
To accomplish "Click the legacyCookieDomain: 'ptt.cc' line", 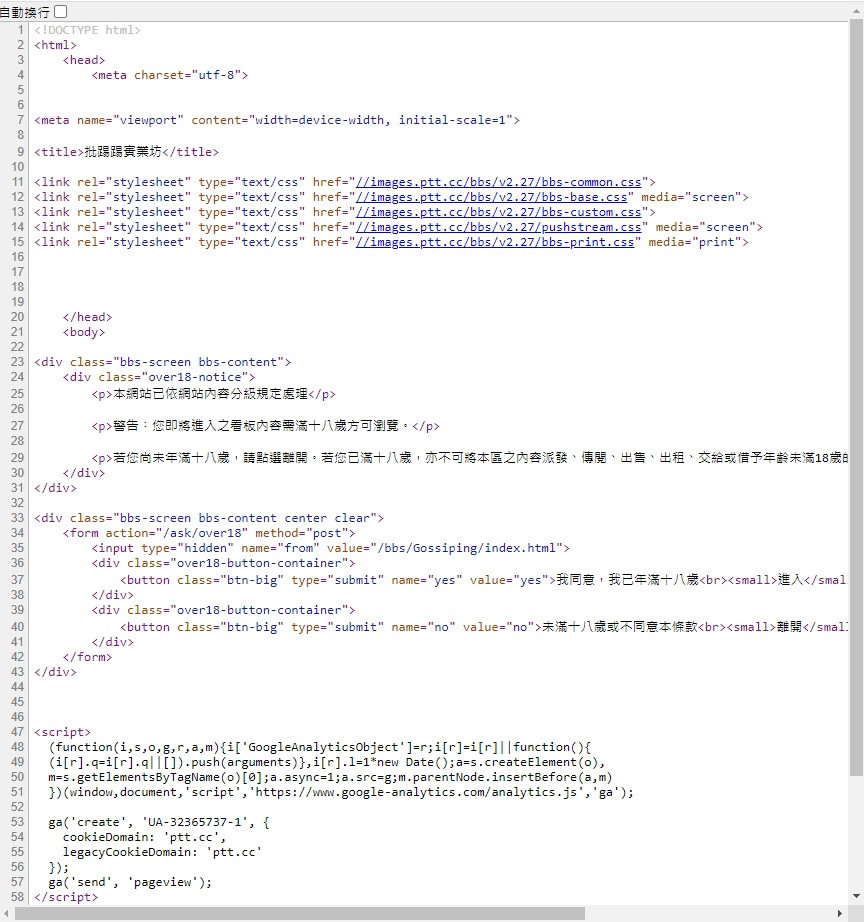I will click(x=162, y=852).
